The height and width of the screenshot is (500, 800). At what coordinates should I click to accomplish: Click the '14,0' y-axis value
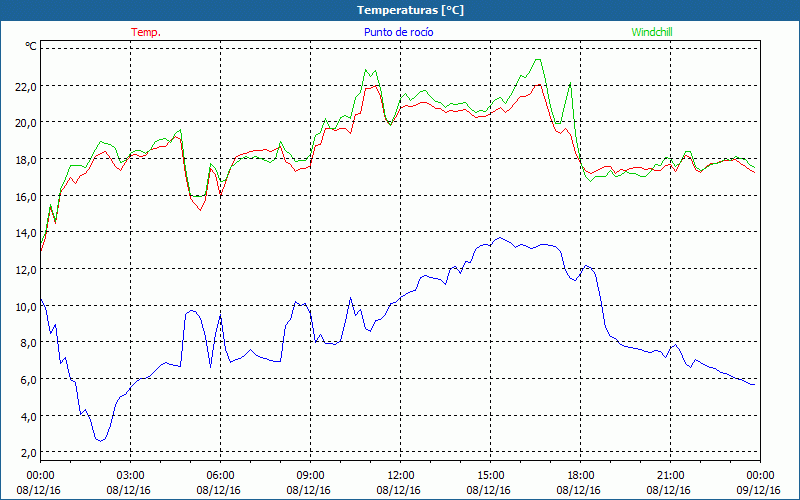click(26, 233)
